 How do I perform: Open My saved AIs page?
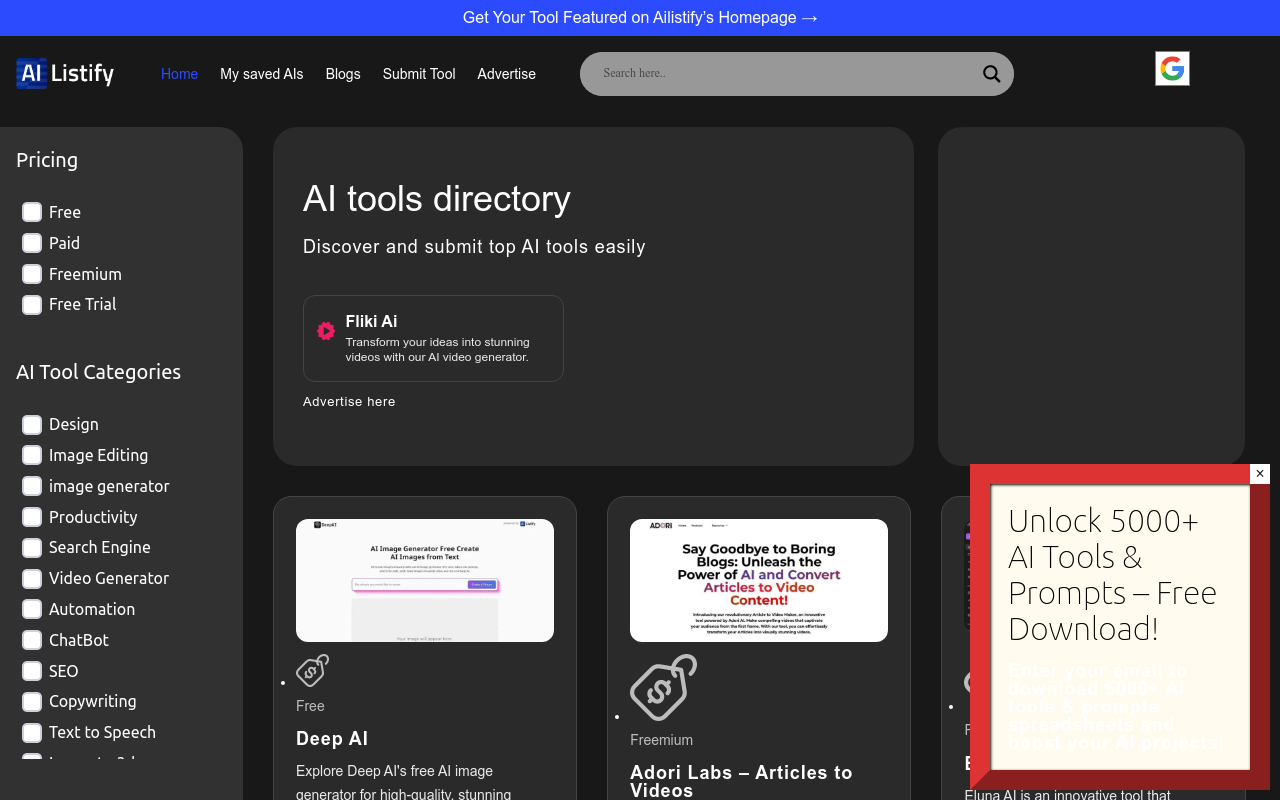point(262,74)
